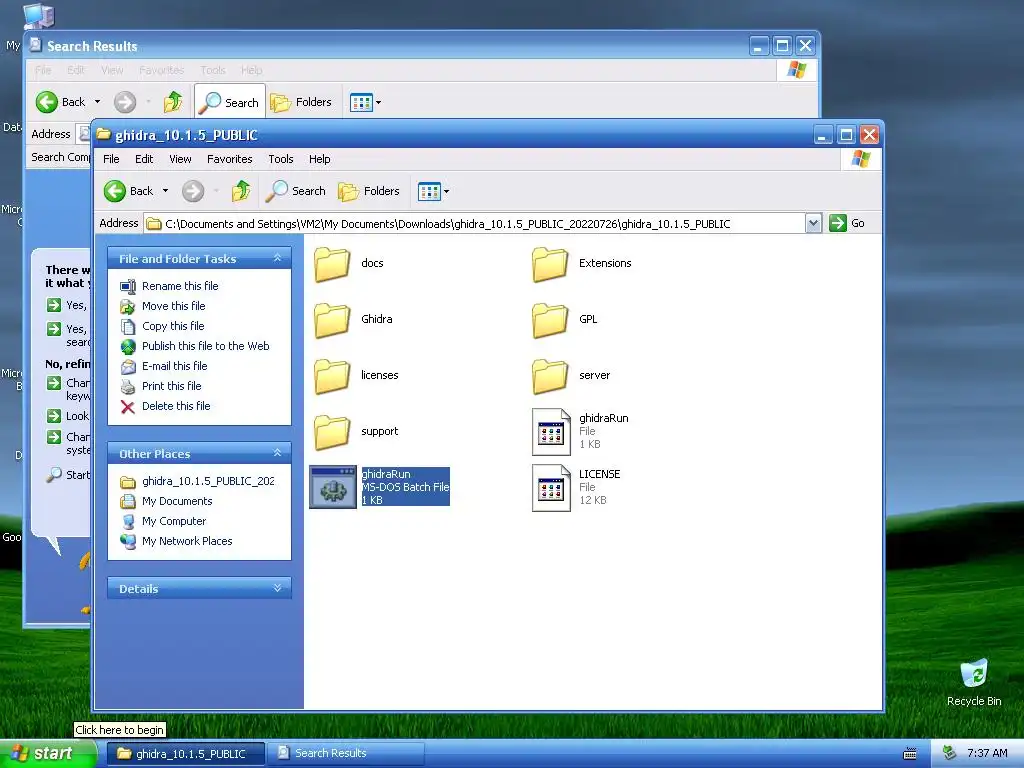Switch to Search Results taskbar button
Screen dimensions: 1024x768
click(x=346, y=754)
